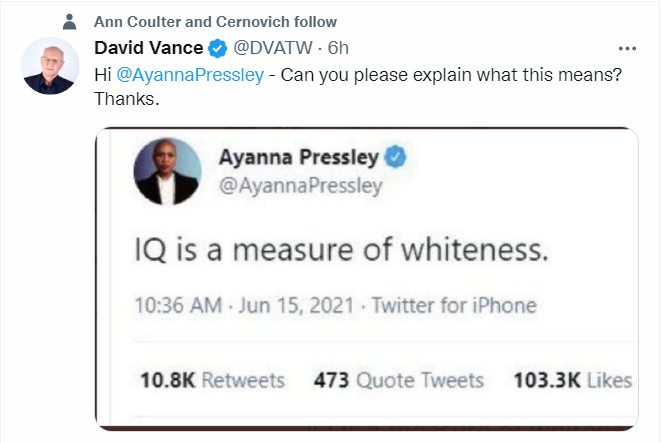Open the "Ann Coulter and Cernovich follow" context line
662x443 pixels.
215,22
